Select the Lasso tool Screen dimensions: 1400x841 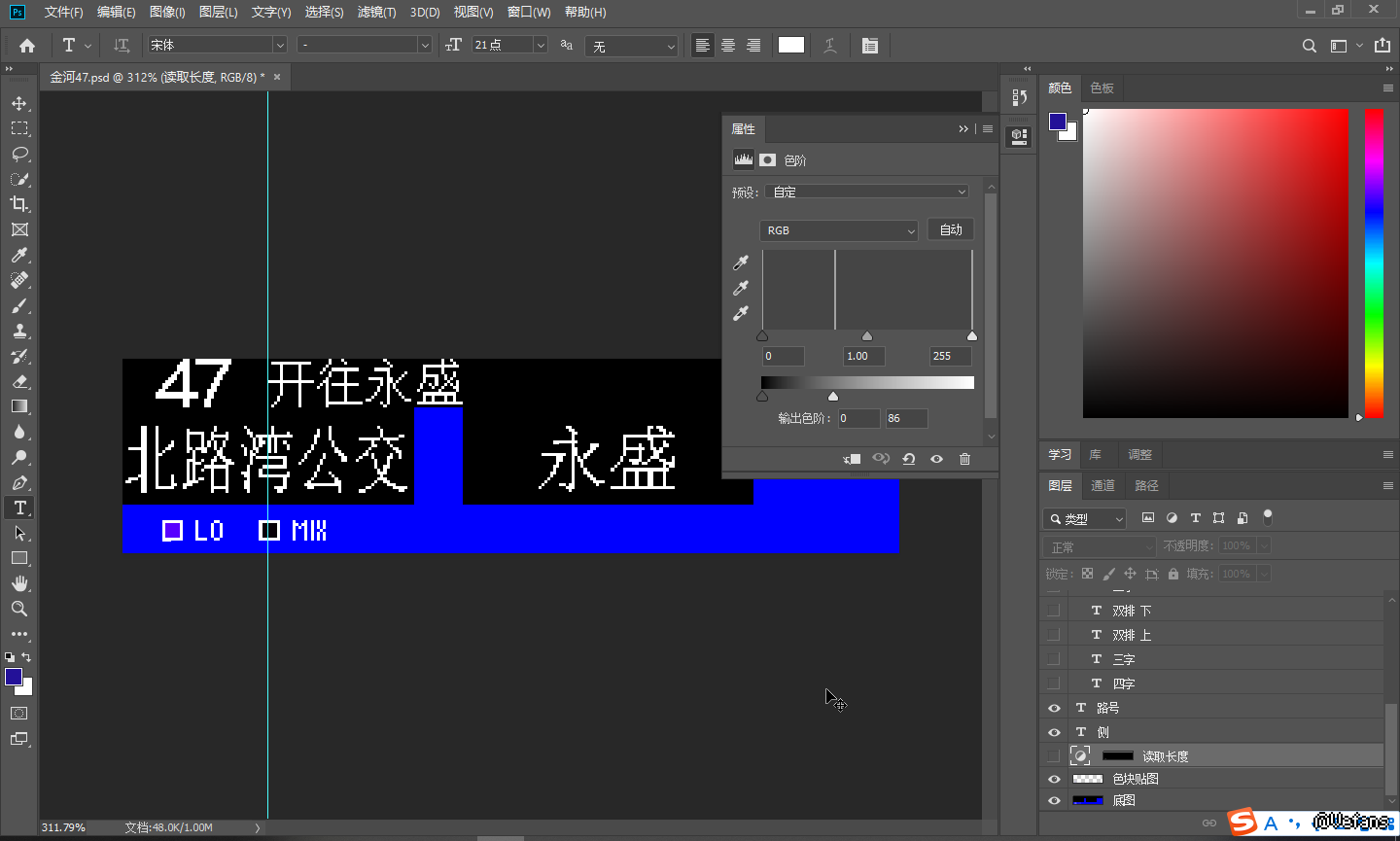click(19, 155)
